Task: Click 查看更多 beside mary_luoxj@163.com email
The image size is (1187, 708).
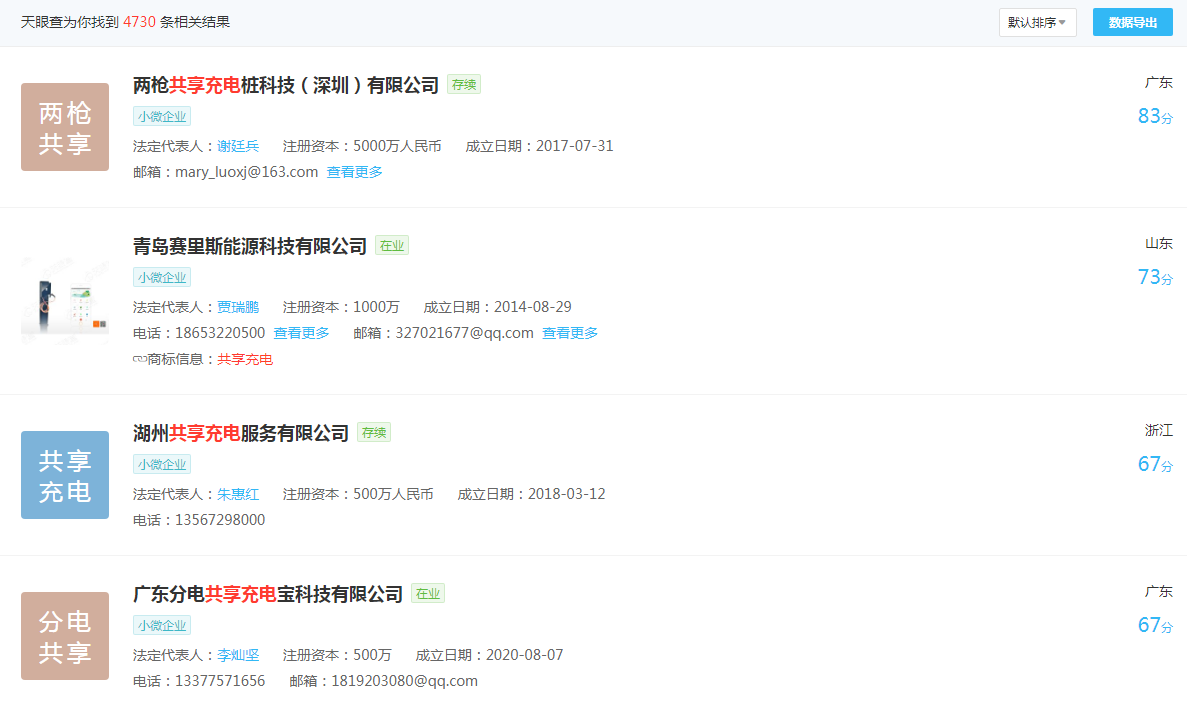Action: coord(354,173)
